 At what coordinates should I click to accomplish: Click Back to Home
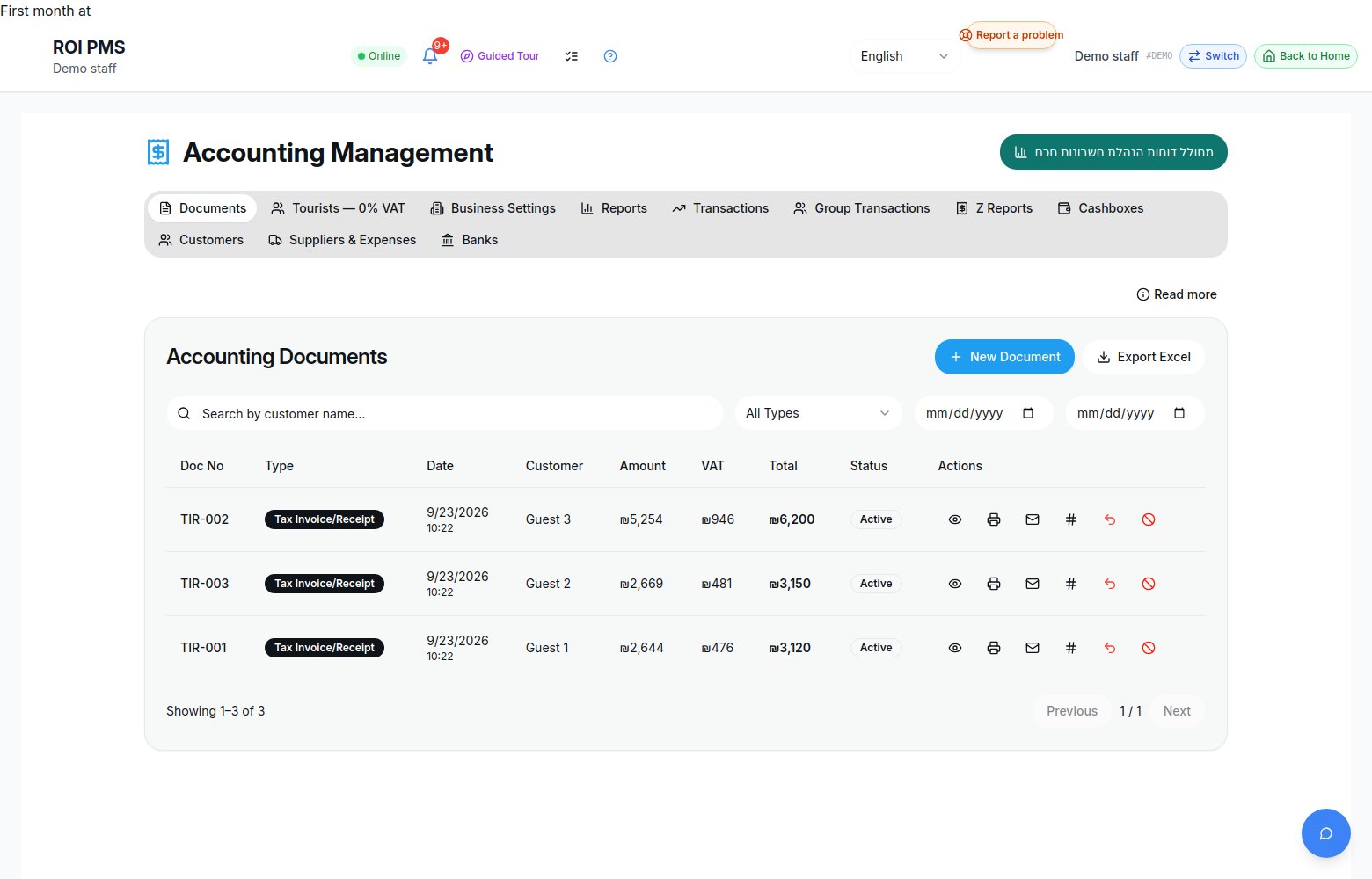point(1306,56)
